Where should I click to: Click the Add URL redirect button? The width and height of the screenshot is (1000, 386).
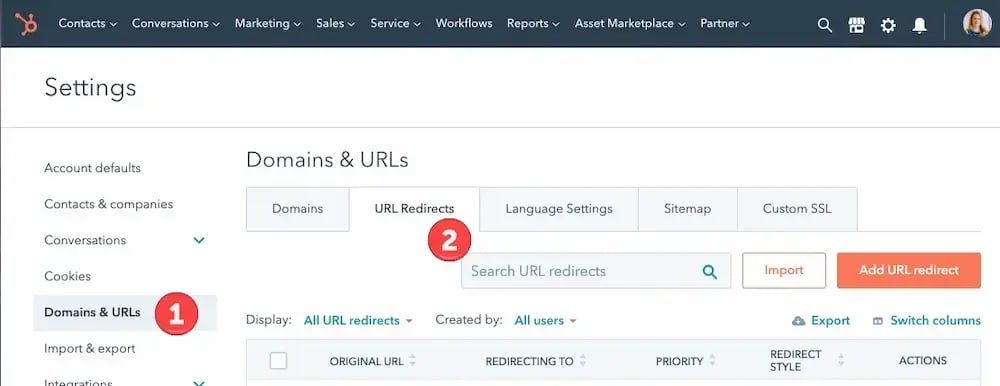[x=909, y=271]
